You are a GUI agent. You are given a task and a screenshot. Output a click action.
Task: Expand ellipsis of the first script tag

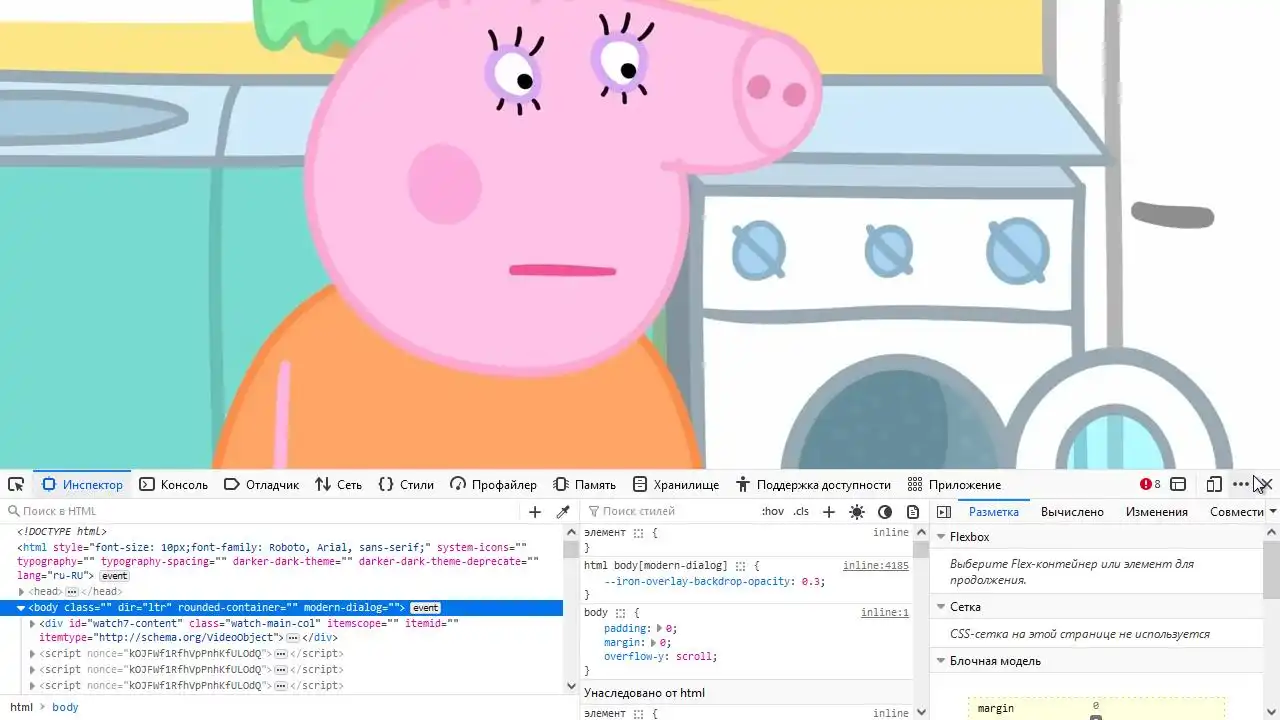pyautogui.click(x=281, y=654)
